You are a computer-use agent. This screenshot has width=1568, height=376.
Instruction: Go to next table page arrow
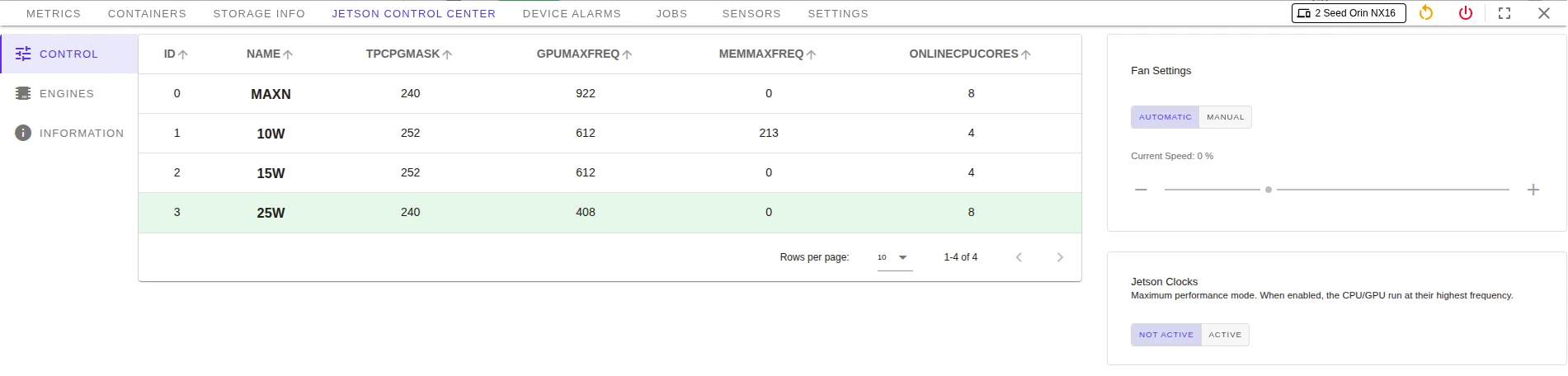pyautogui.click(x=1060, y=257)
